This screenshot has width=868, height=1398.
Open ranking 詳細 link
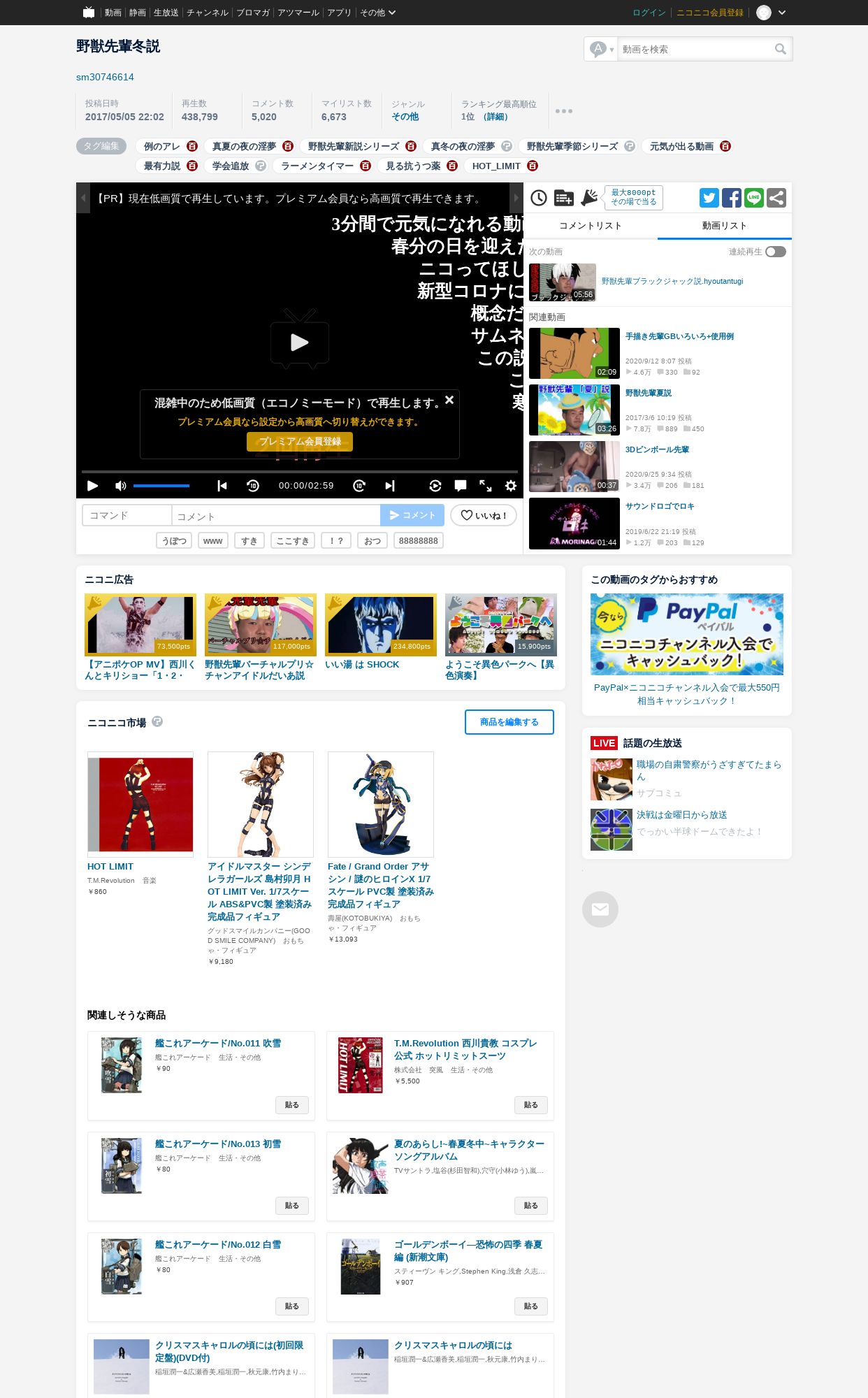[x=496, y=117]
